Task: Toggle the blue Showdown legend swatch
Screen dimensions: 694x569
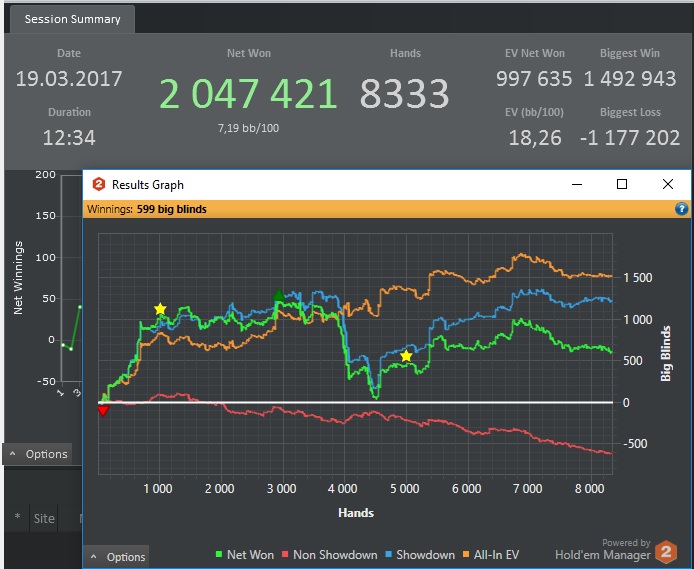Action: [x=388, y=554]
